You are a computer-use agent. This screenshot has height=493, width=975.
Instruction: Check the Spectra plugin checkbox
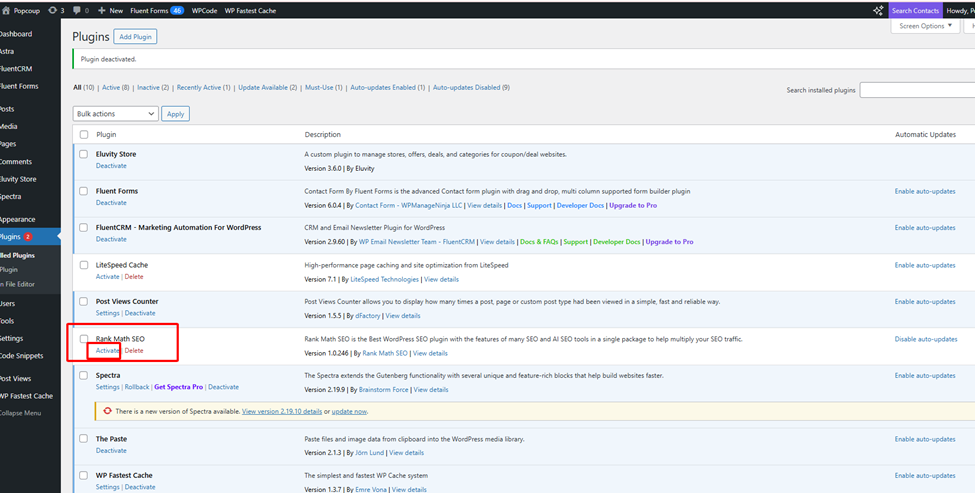pos(83,376)
